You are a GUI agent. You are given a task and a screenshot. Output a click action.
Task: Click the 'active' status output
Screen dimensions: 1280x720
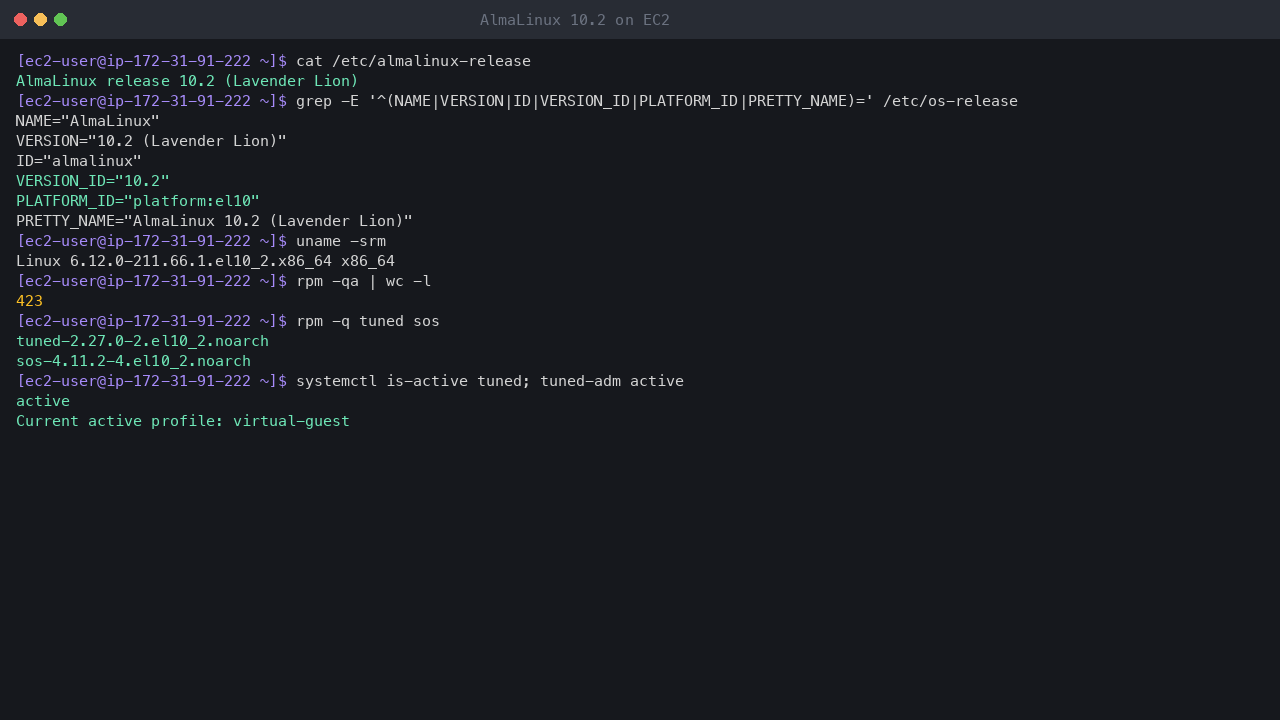pos(43,401)
